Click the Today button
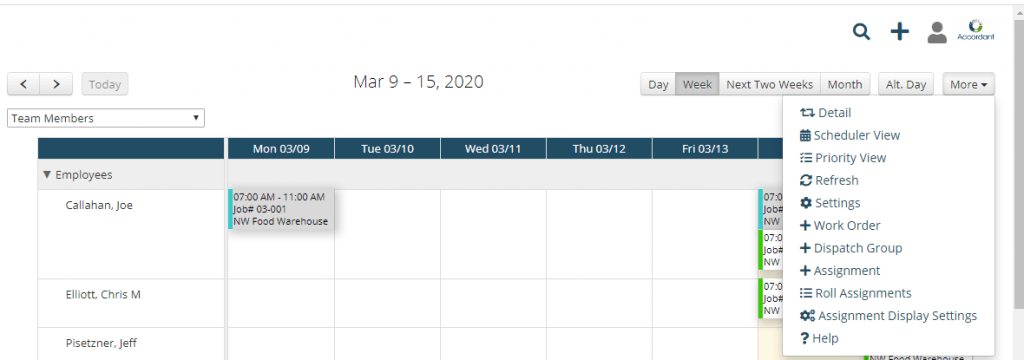This screenshot has width=1024, height=360. coord(105,84)
